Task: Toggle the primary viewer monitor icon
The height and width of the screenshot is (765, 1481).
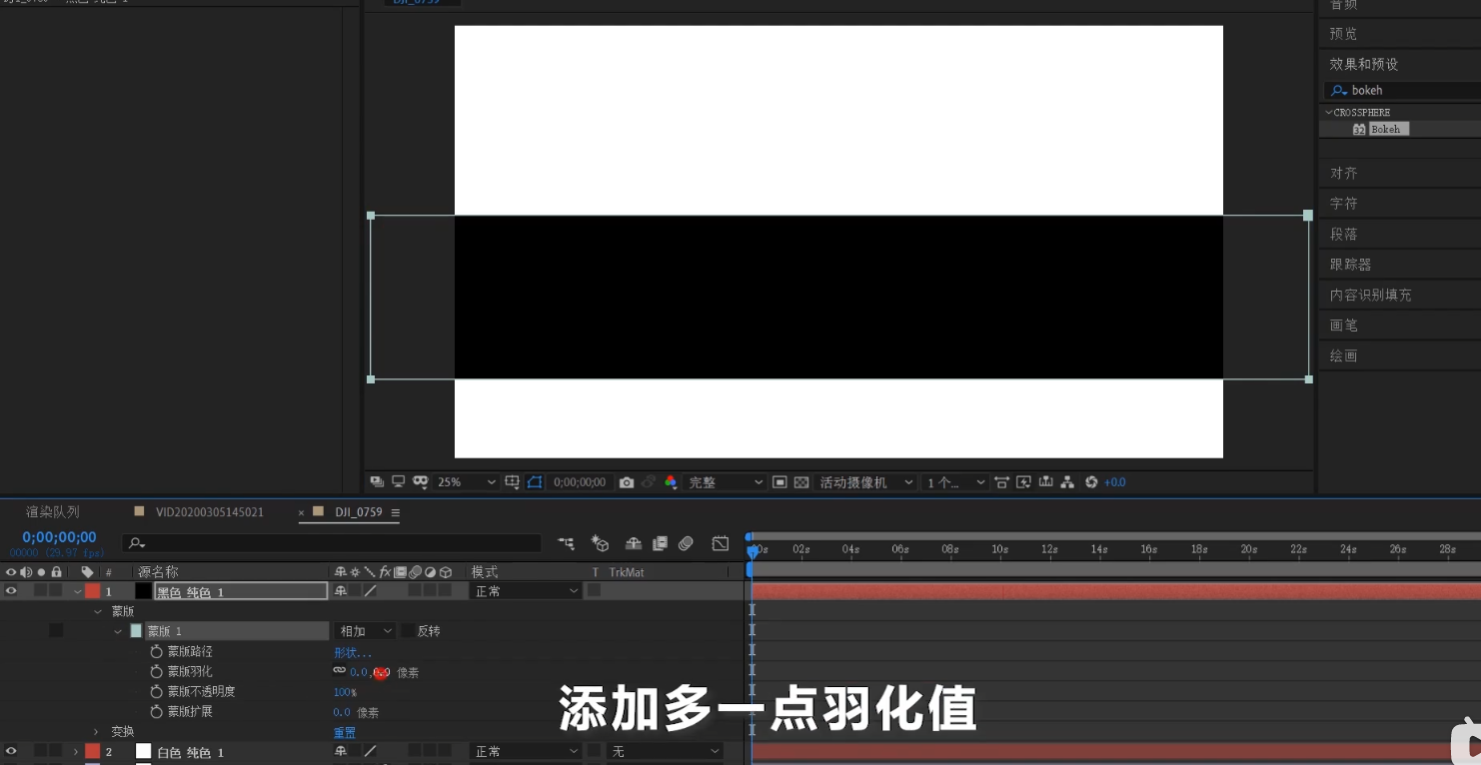Action: point(398,482)
